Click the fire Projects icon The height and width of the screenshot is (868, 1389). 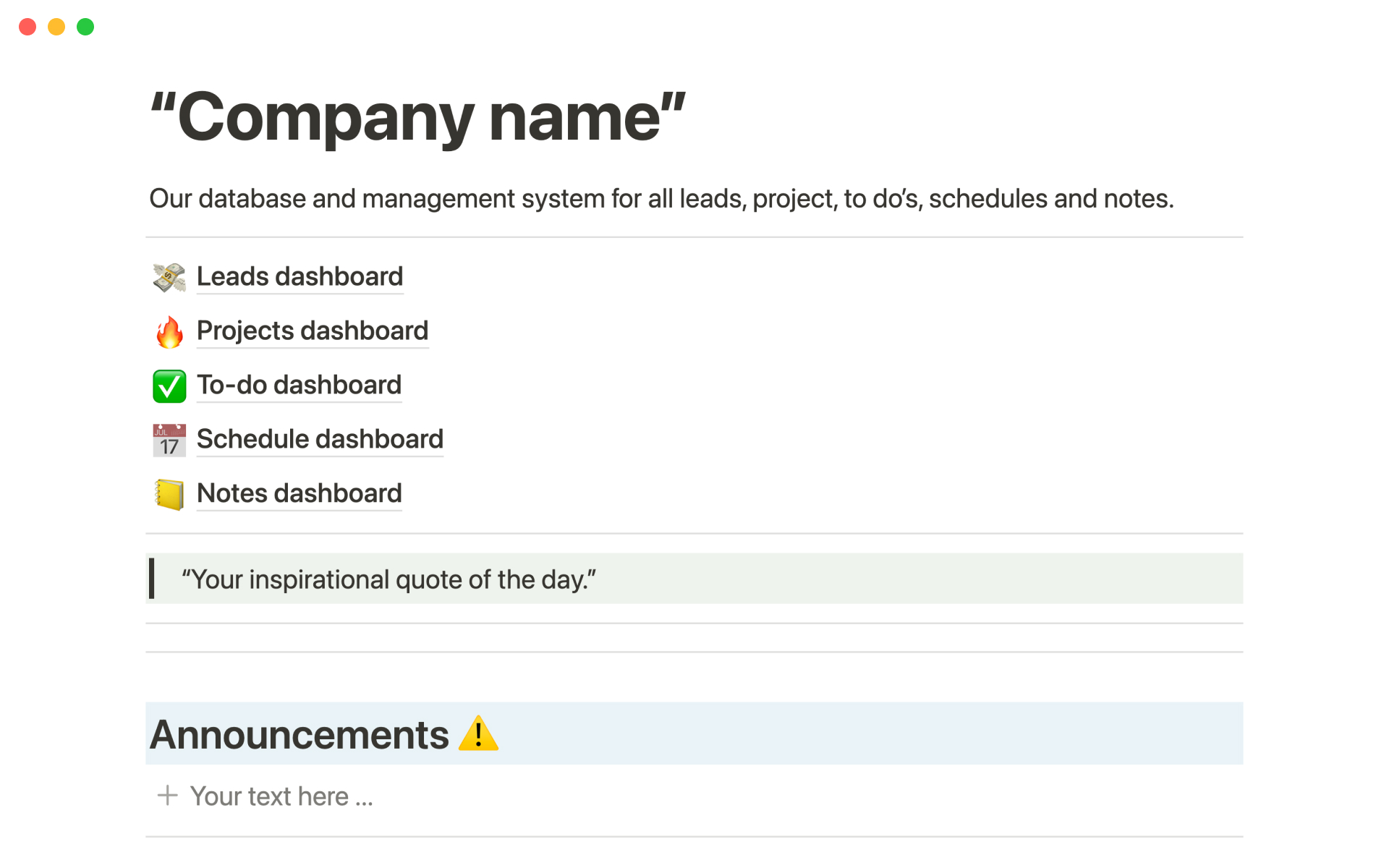[169, 332]
